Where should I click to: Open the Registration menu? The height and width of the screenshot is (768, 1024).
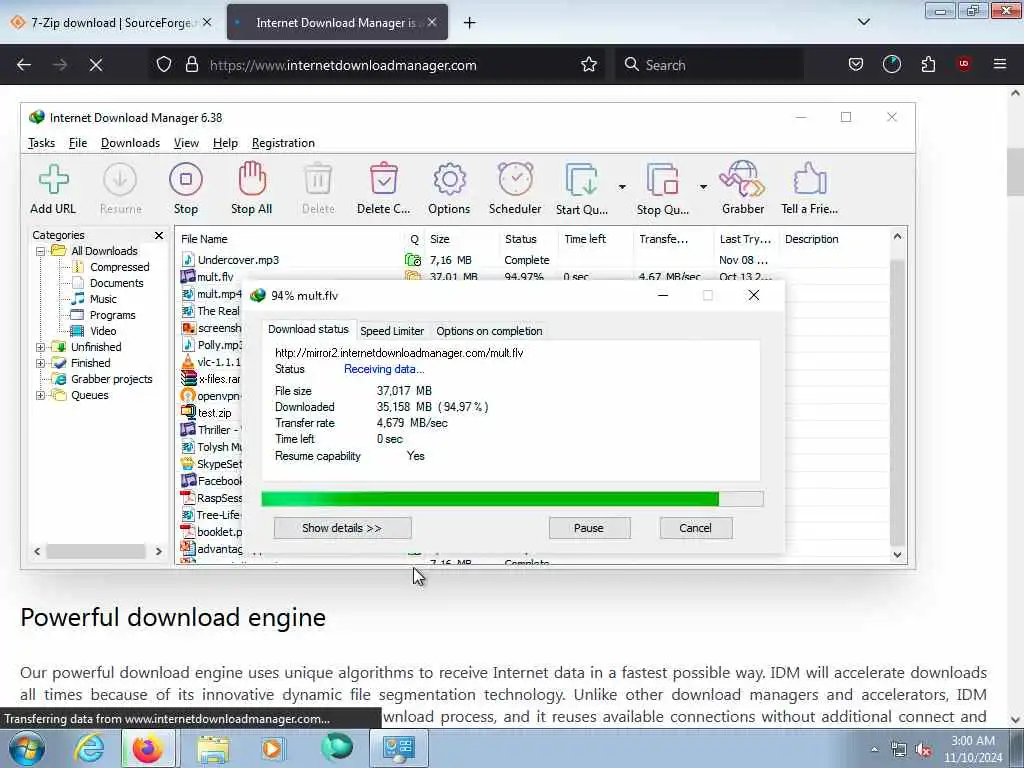[283, 143]
